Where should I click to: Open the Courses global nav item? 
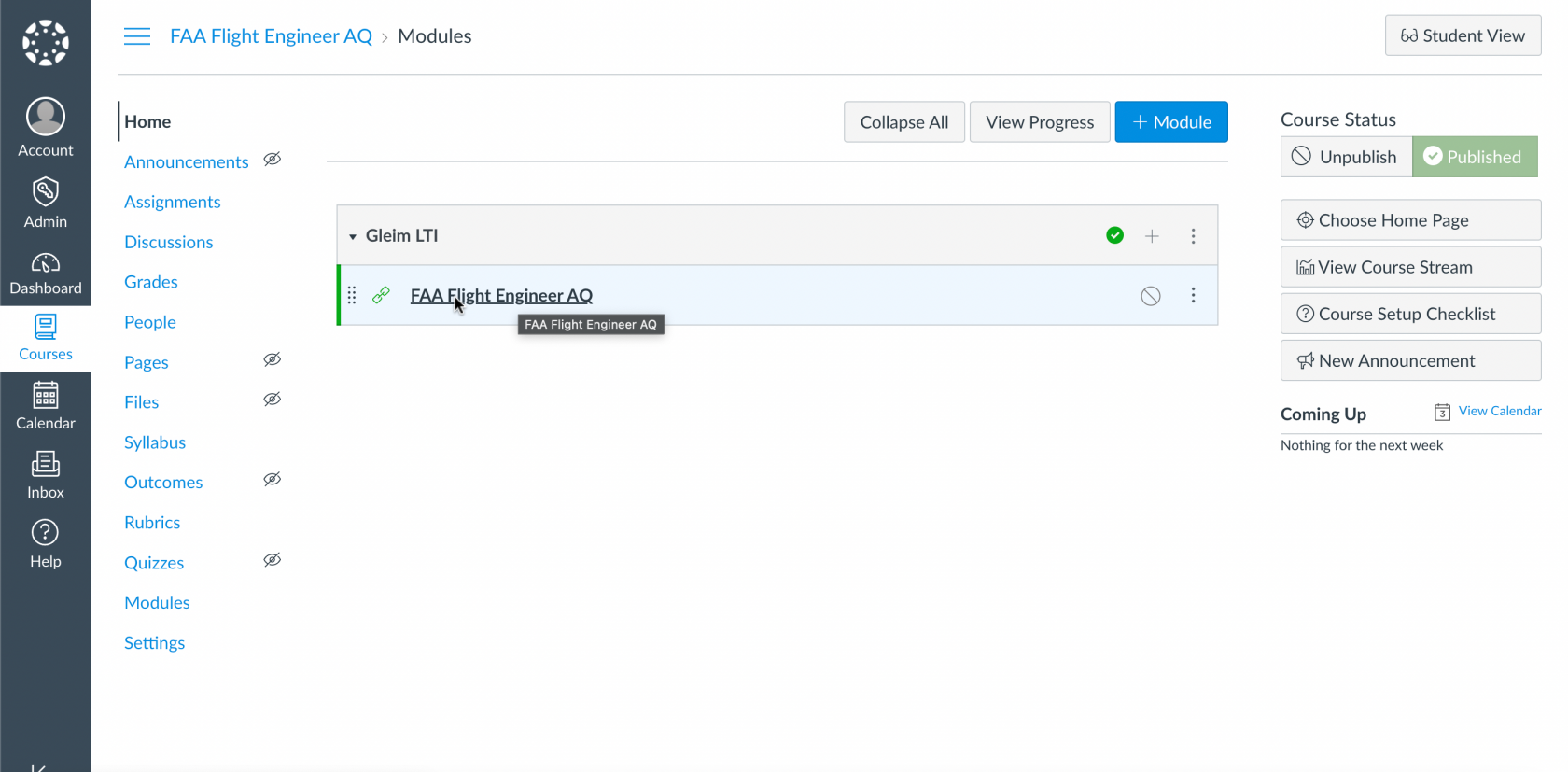(46, 338)
